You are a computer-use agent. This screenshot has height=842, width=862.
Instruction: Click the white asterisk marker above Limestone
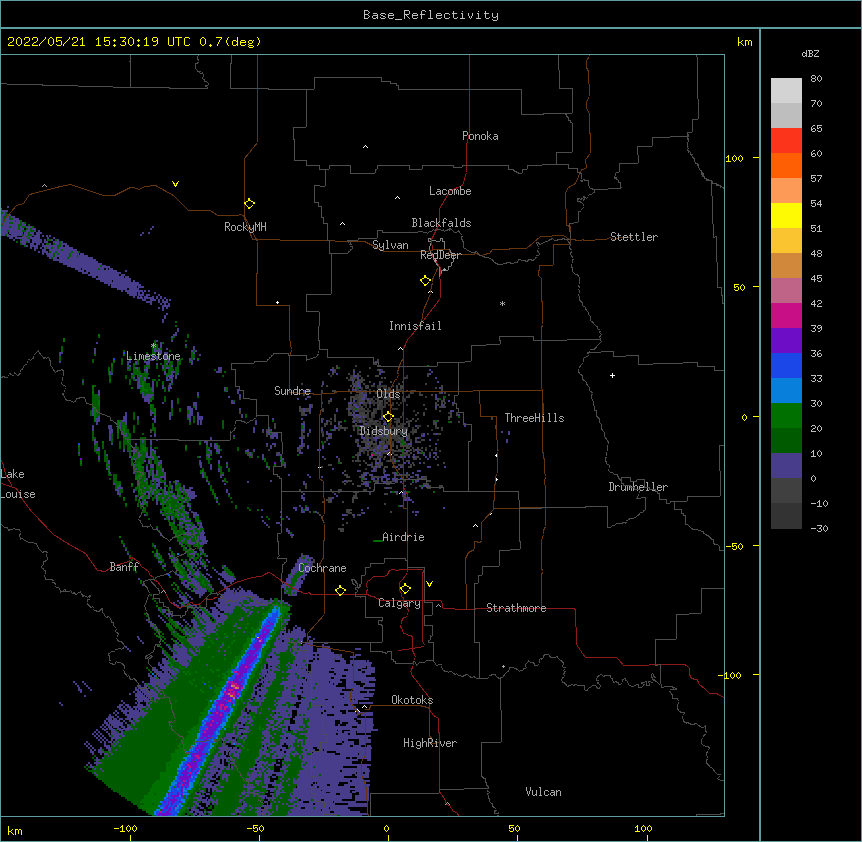[x=153, y=345]
